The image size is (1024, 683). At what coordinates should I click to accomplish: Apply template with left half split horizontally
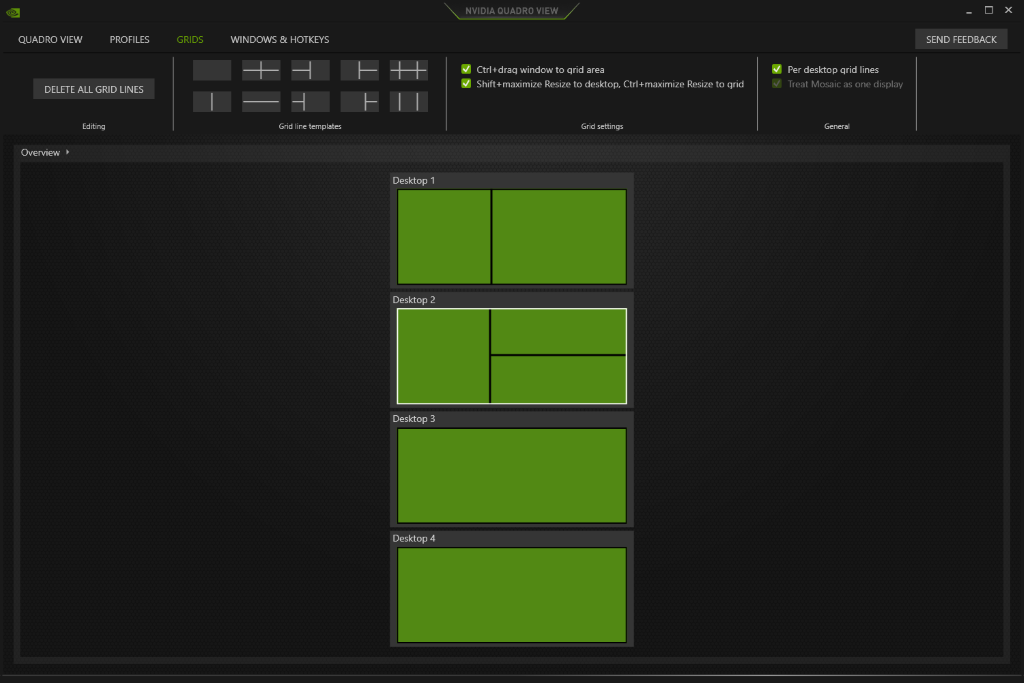click(310, 70)
